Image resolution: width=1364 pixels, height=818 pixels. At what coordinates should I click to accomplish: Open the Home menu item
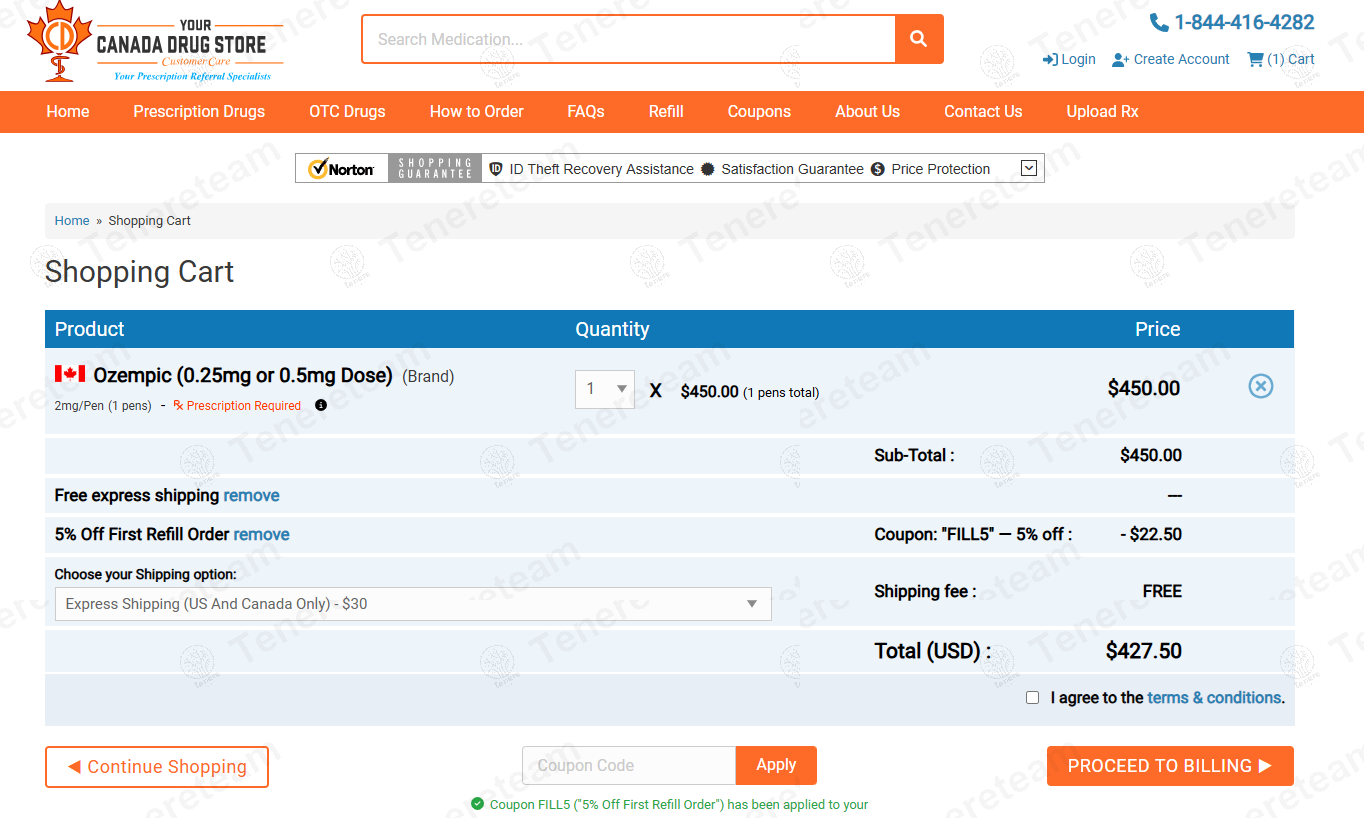[68, 112]
